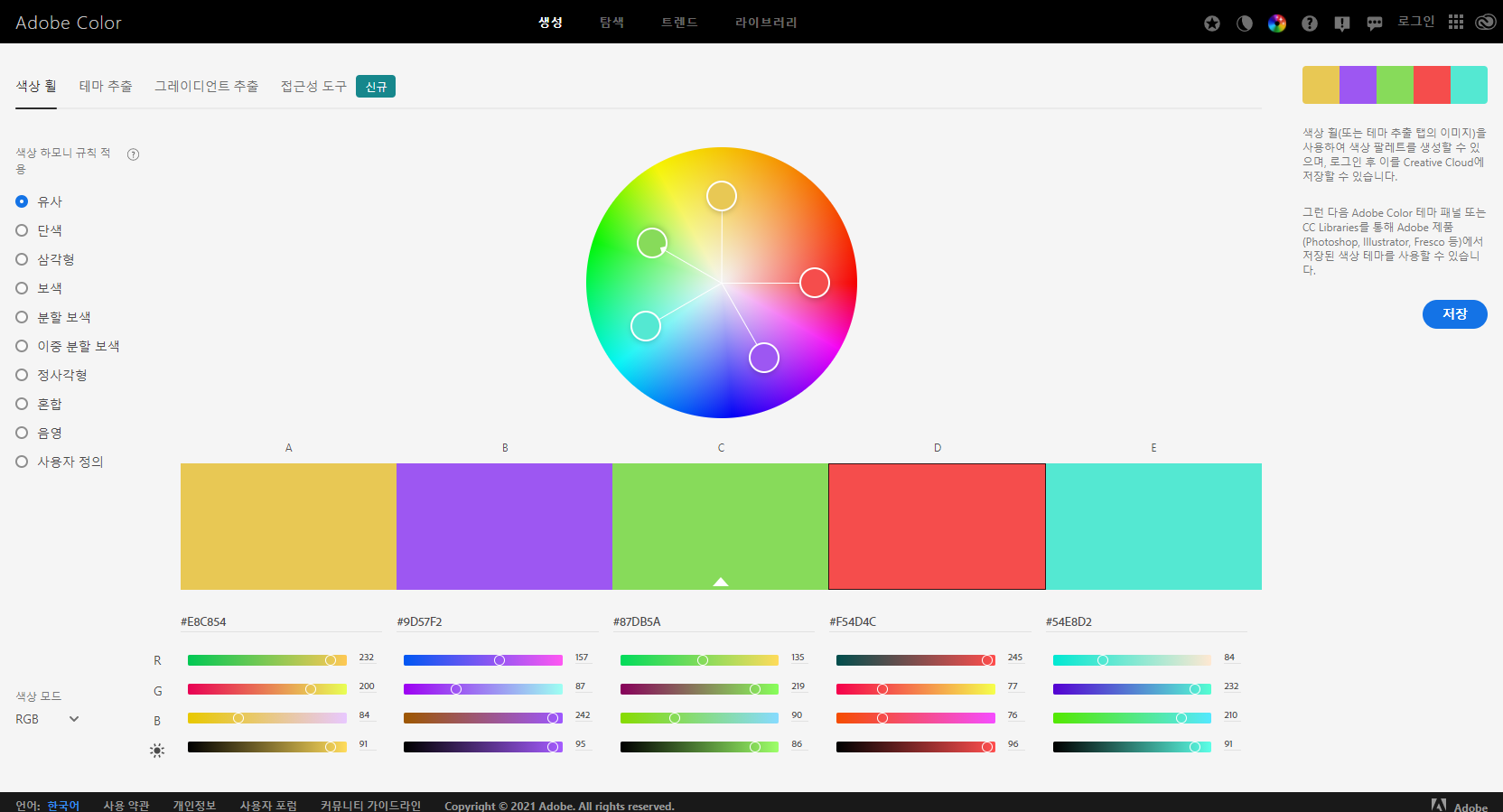Click the #E8C854 hex field
Viewport: 1503px width, 812px height.
[x=281, y=621]
